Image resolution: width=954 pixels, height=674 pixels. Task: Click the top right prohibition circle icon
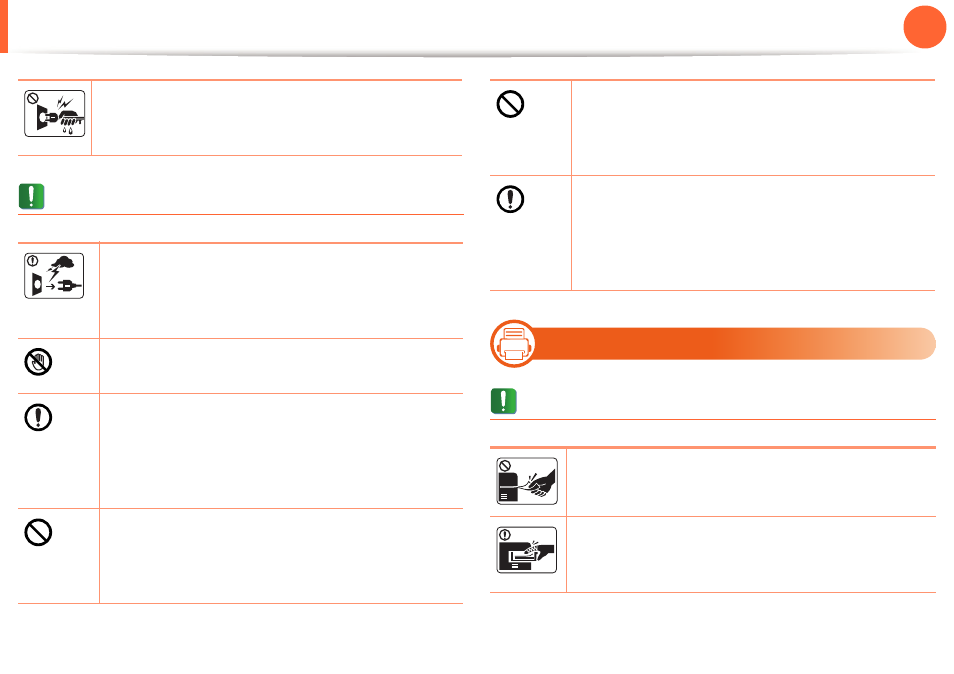510,104
